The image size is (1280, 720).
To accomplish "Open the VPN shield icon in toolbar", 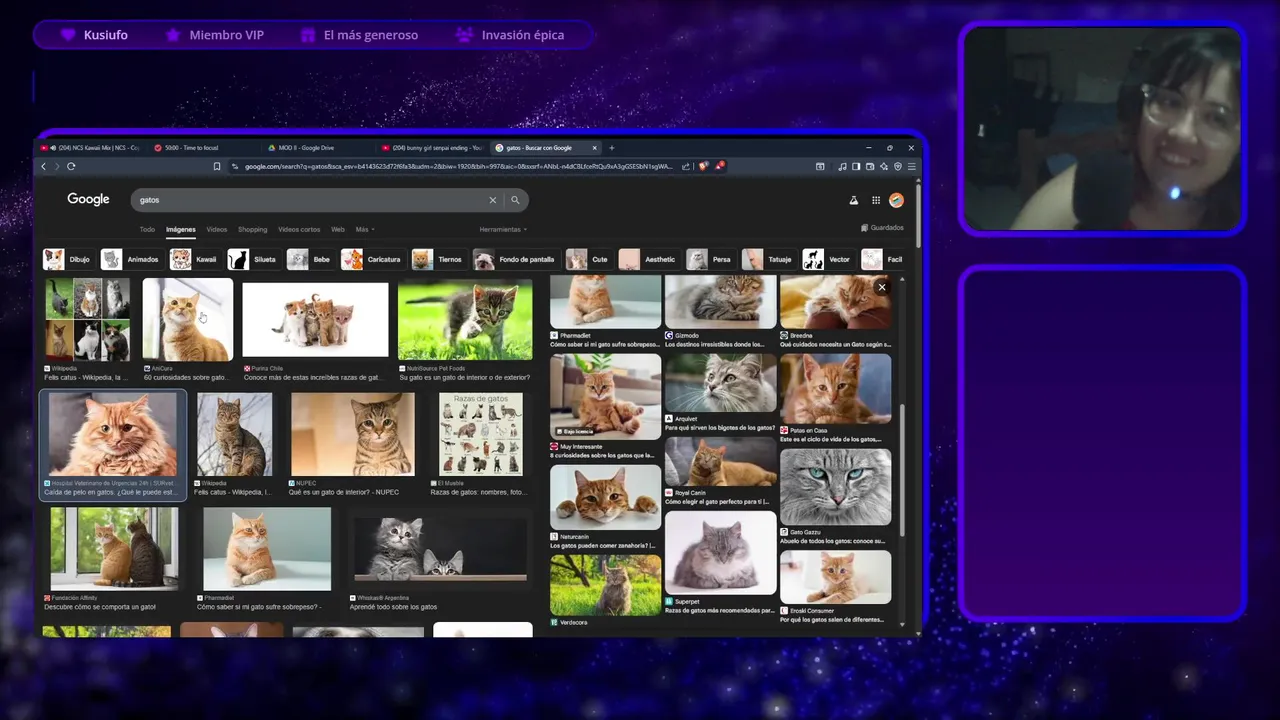I will point(898,166).
